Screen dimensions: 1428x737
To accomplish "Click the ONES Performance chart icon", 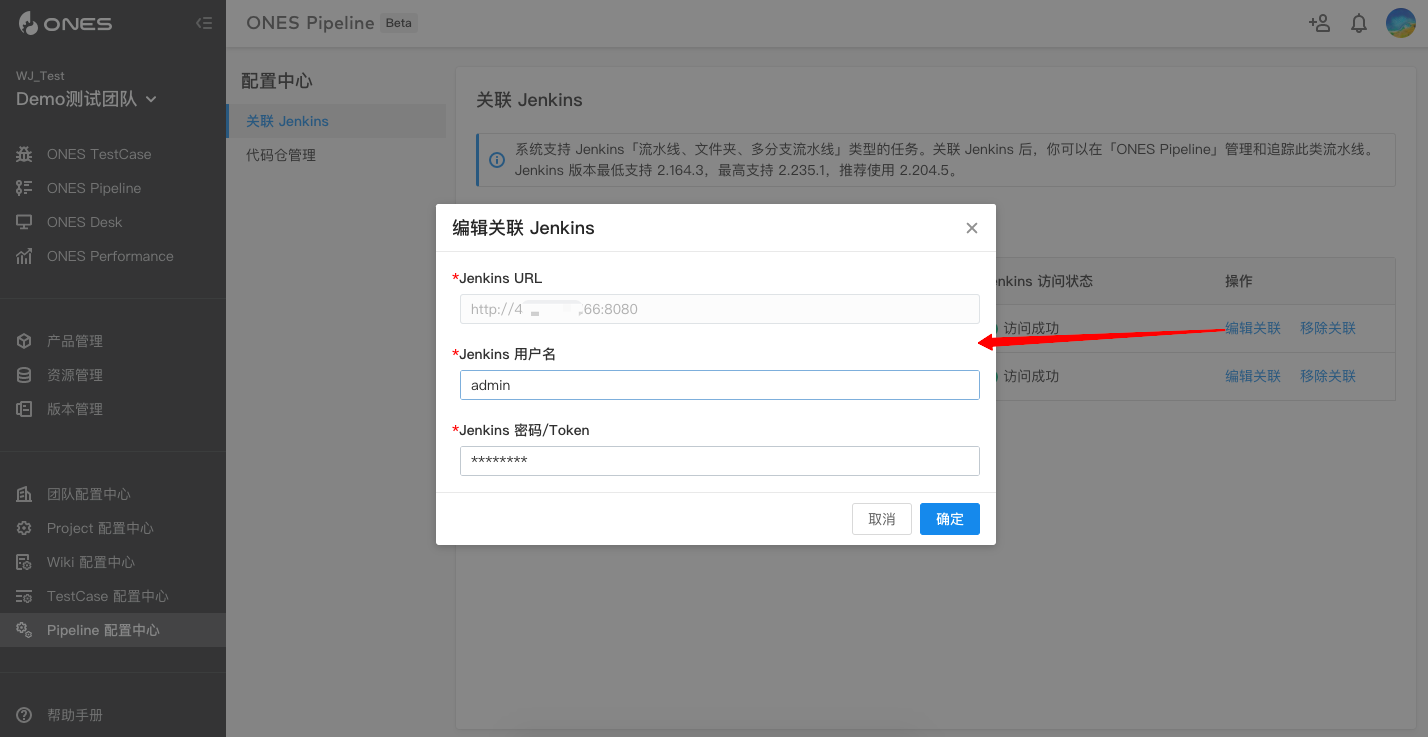I will (24, 256).
